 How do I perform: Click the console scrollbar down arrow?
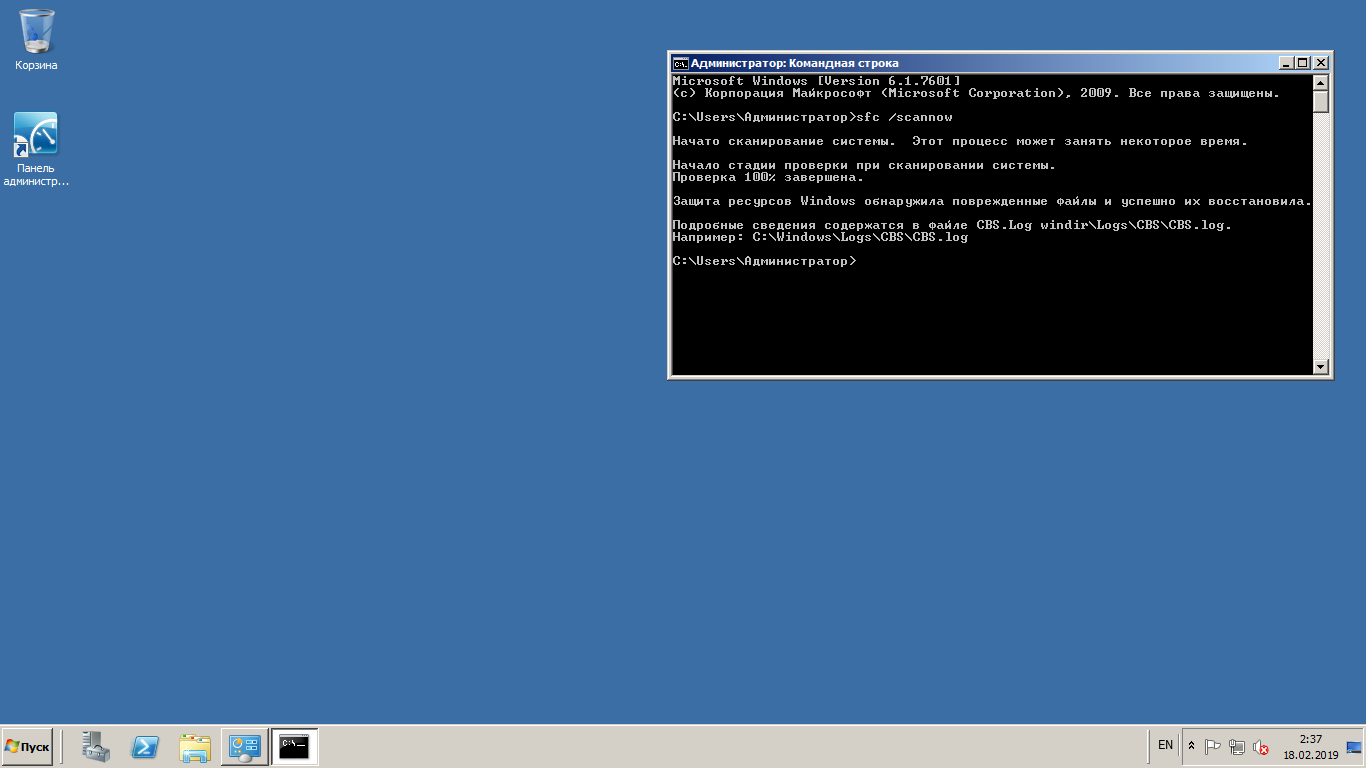click(x=1321, y=367)
